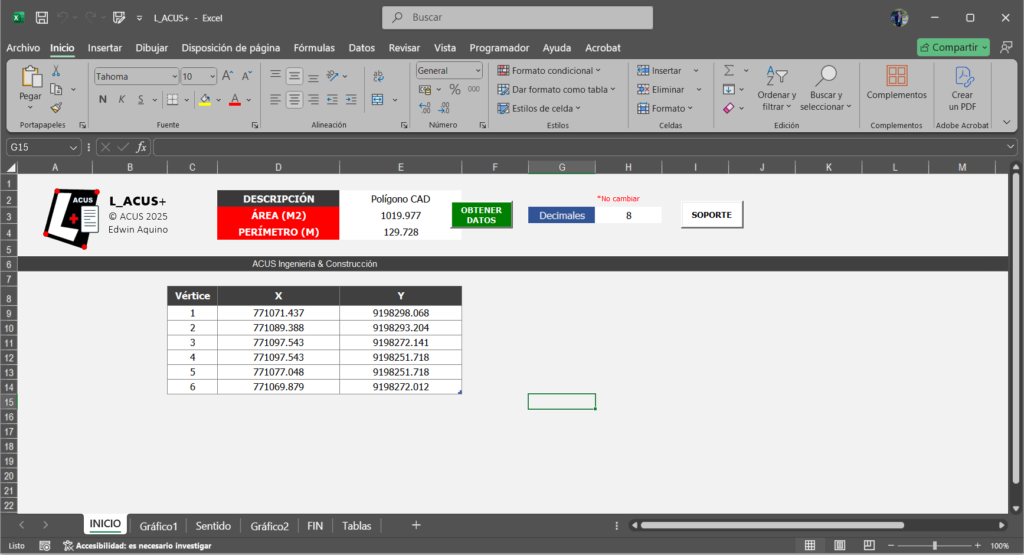The width and height of the screenshot is (1024, 555).
Task: Open the Tahoma font name dropdown
Action: (173, 76)
